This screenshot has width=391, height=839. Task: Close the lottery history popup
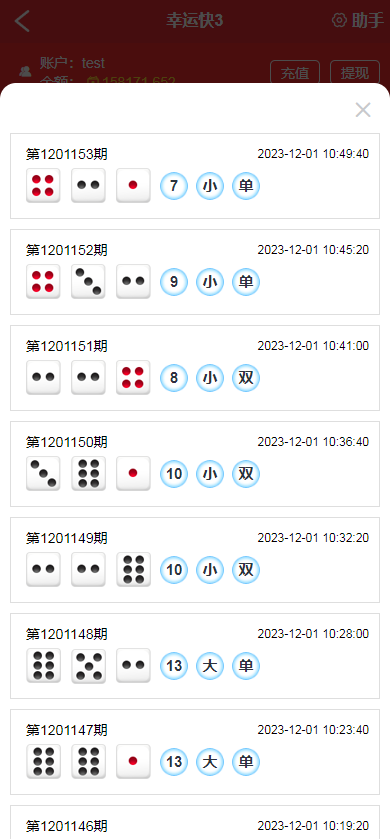tap(363, 110)
